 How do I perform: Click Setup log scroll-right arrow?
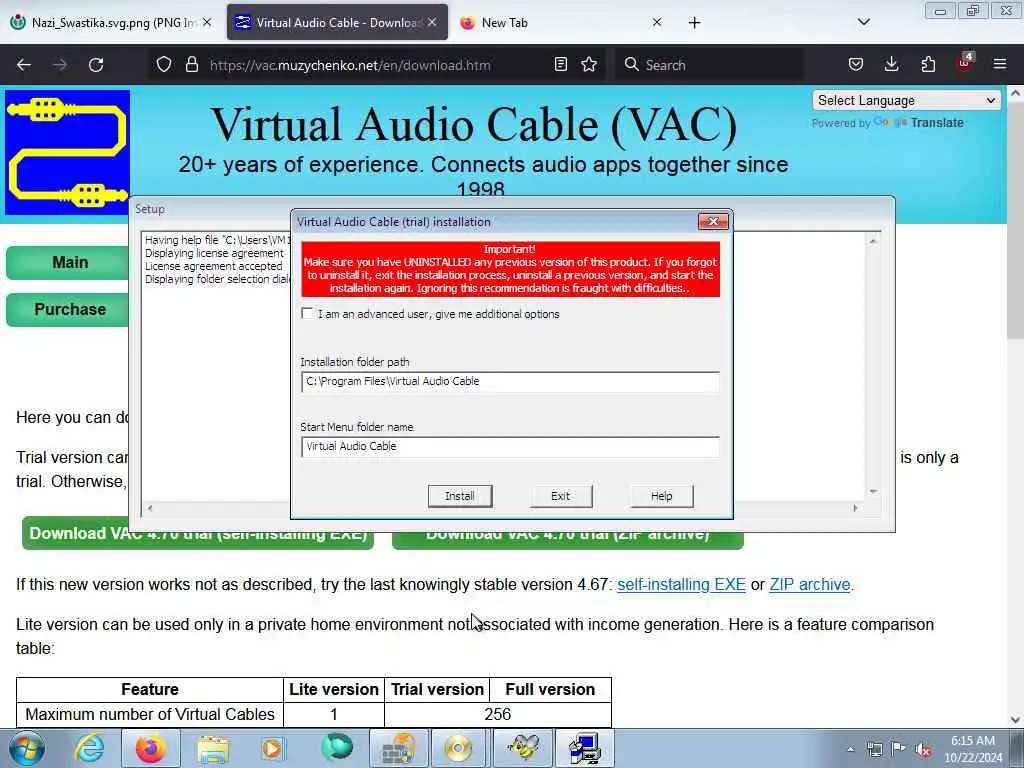pyautogui.click(x=855, y=508)
